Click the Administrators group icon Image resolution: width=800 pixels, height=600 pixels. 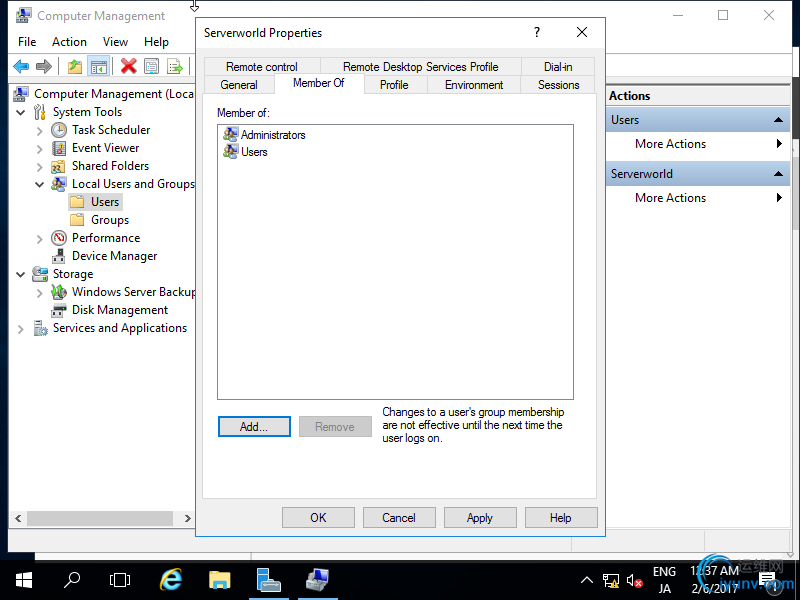(x=231, y=135)
